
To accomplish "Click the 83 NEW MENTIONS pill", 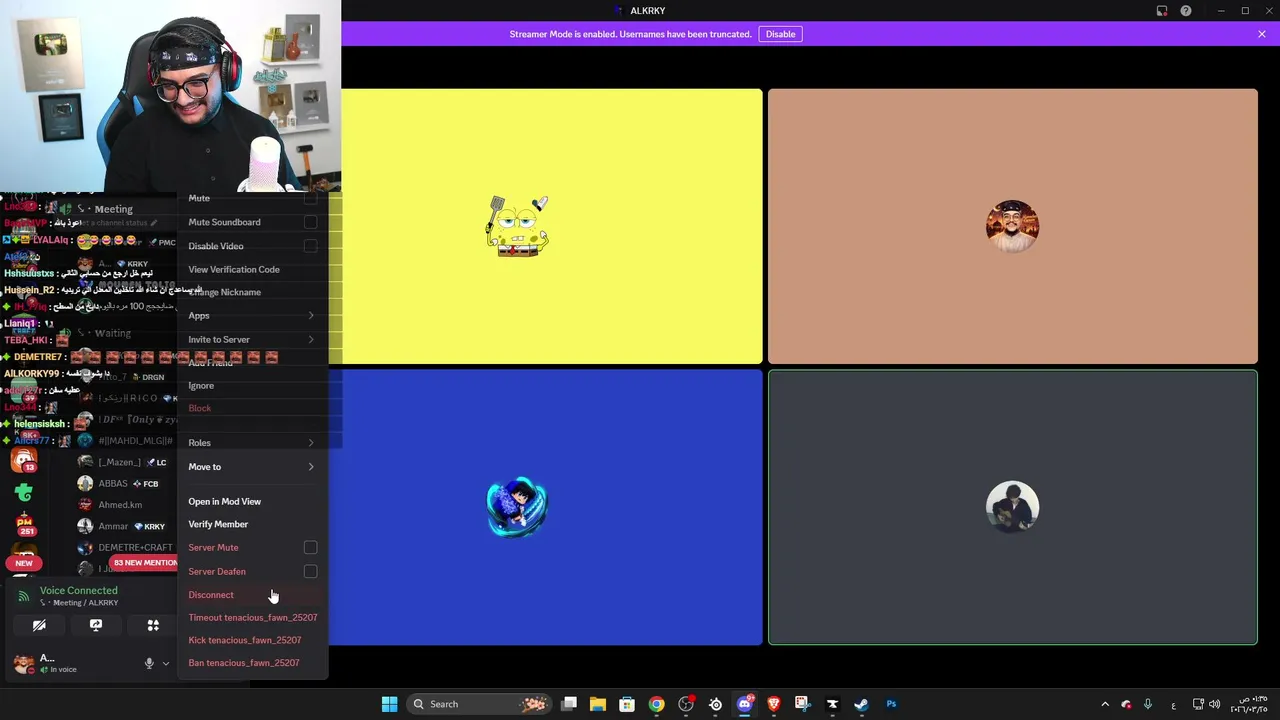I will click(145, 563).
